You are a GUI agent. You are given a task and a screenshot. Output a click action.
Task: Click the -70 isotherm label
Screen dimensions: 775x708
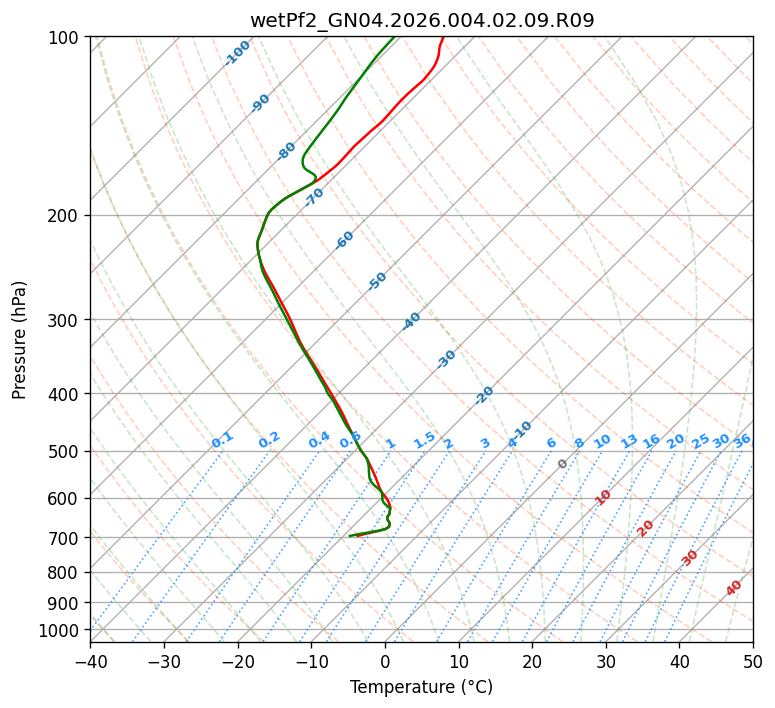tap(314, 196)
